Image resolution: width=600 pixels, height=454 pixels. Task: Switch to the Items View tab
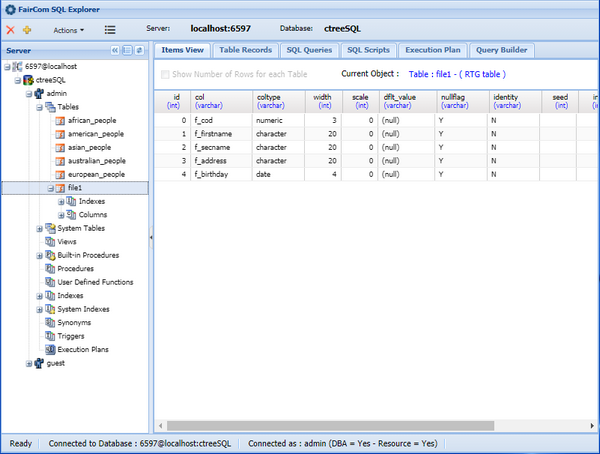tap(182, 50)
